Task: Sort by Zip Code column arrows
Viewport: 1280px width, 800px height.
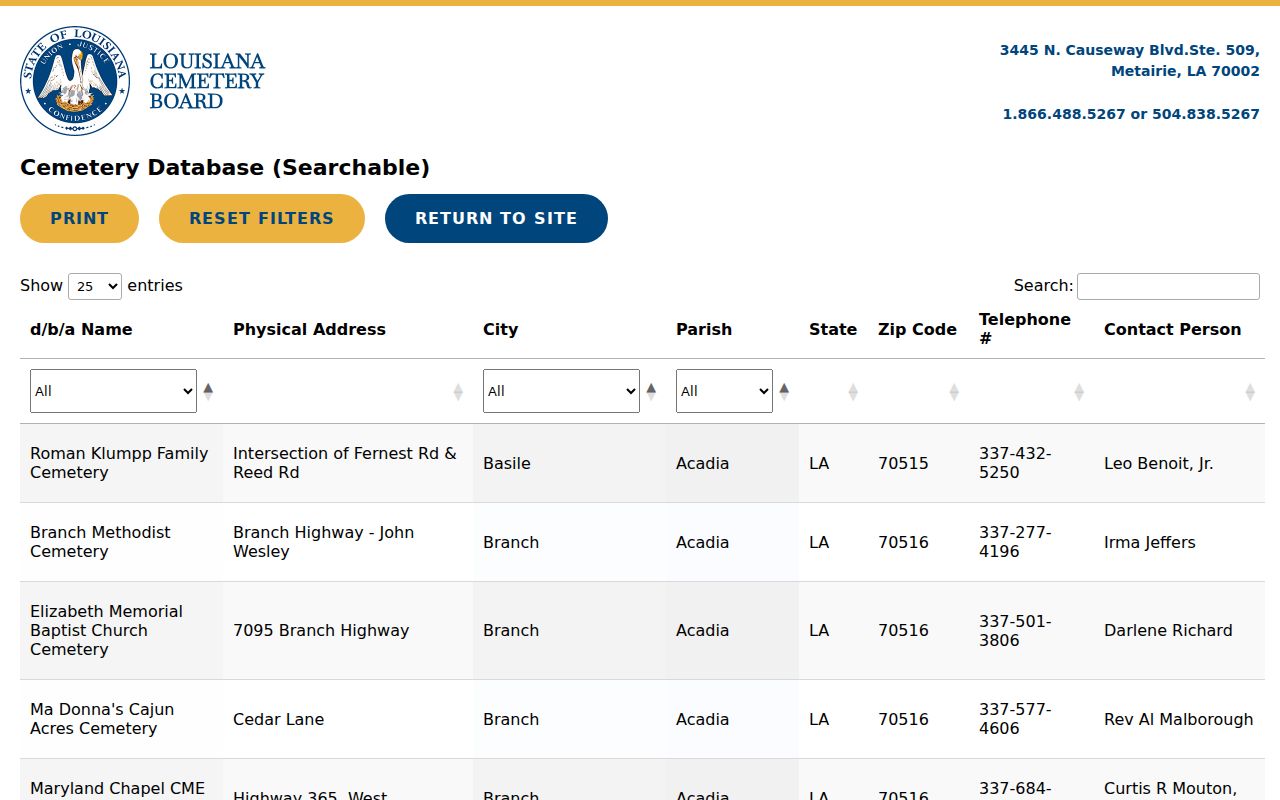Action: [x=954, y=392]
